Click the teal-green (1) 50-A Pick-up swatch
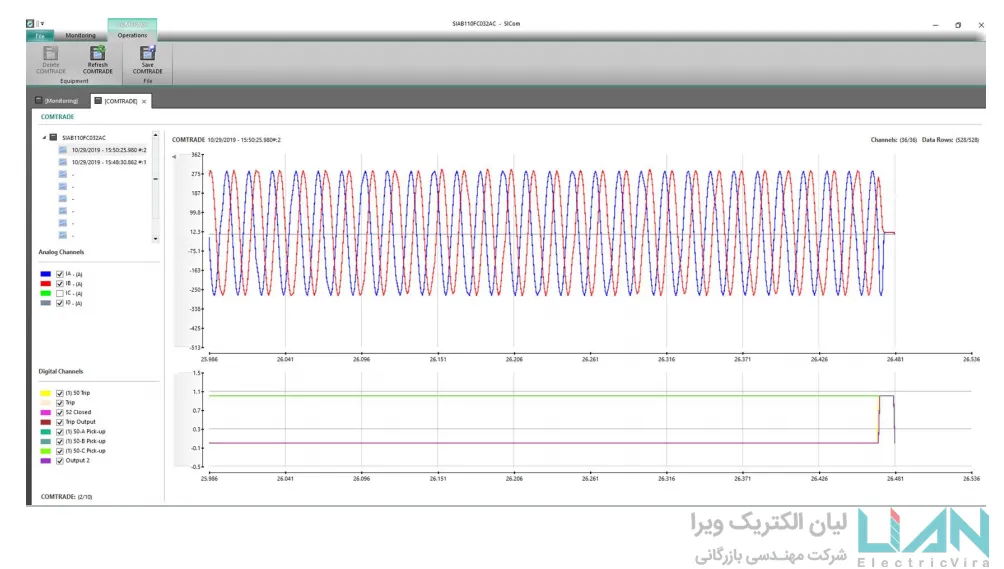The width and height of the screenshot is (1004, 569). pos(45,431)
